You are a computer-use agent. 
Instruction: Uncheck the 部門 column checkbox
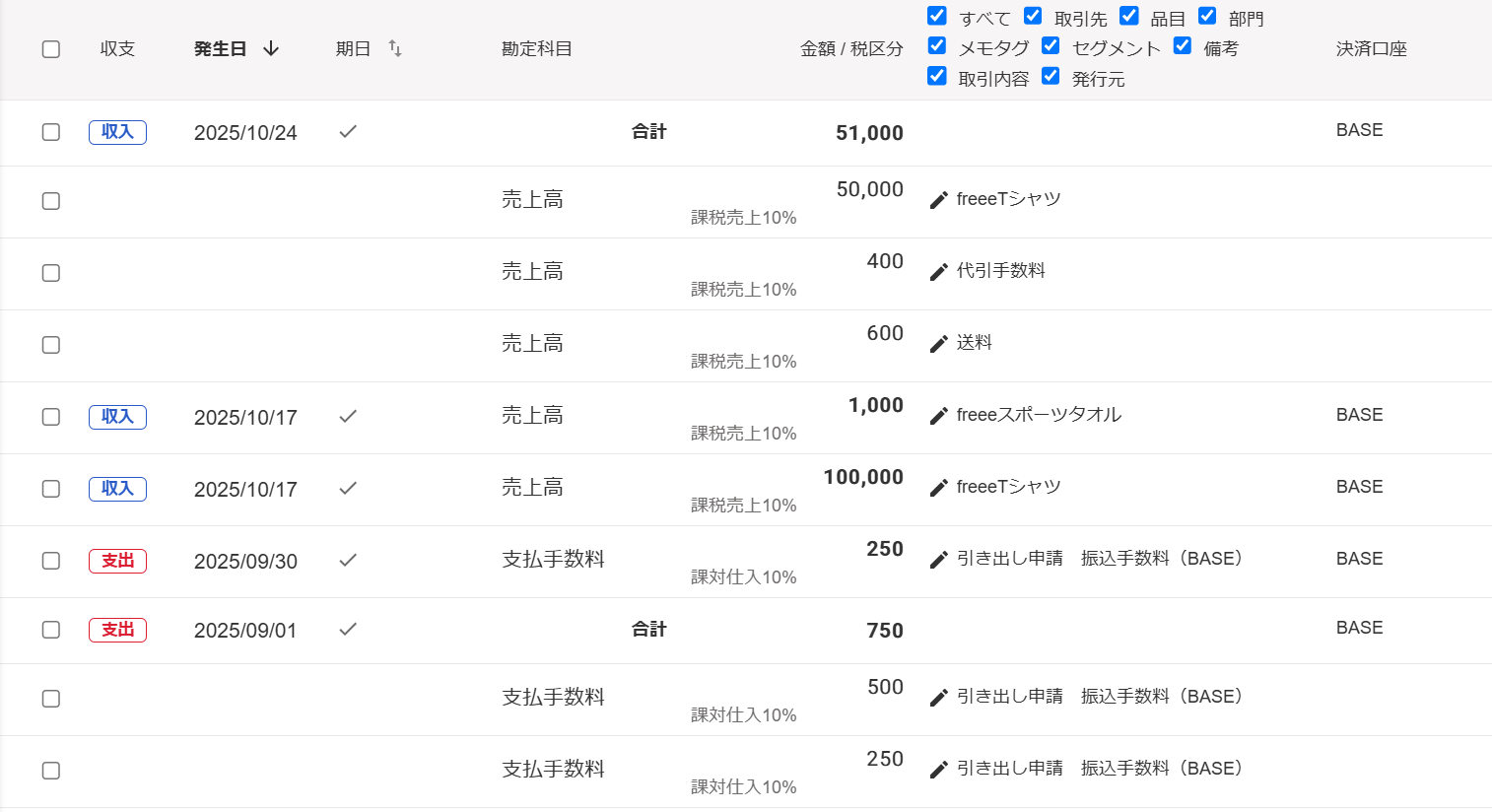click(1207, 16)
